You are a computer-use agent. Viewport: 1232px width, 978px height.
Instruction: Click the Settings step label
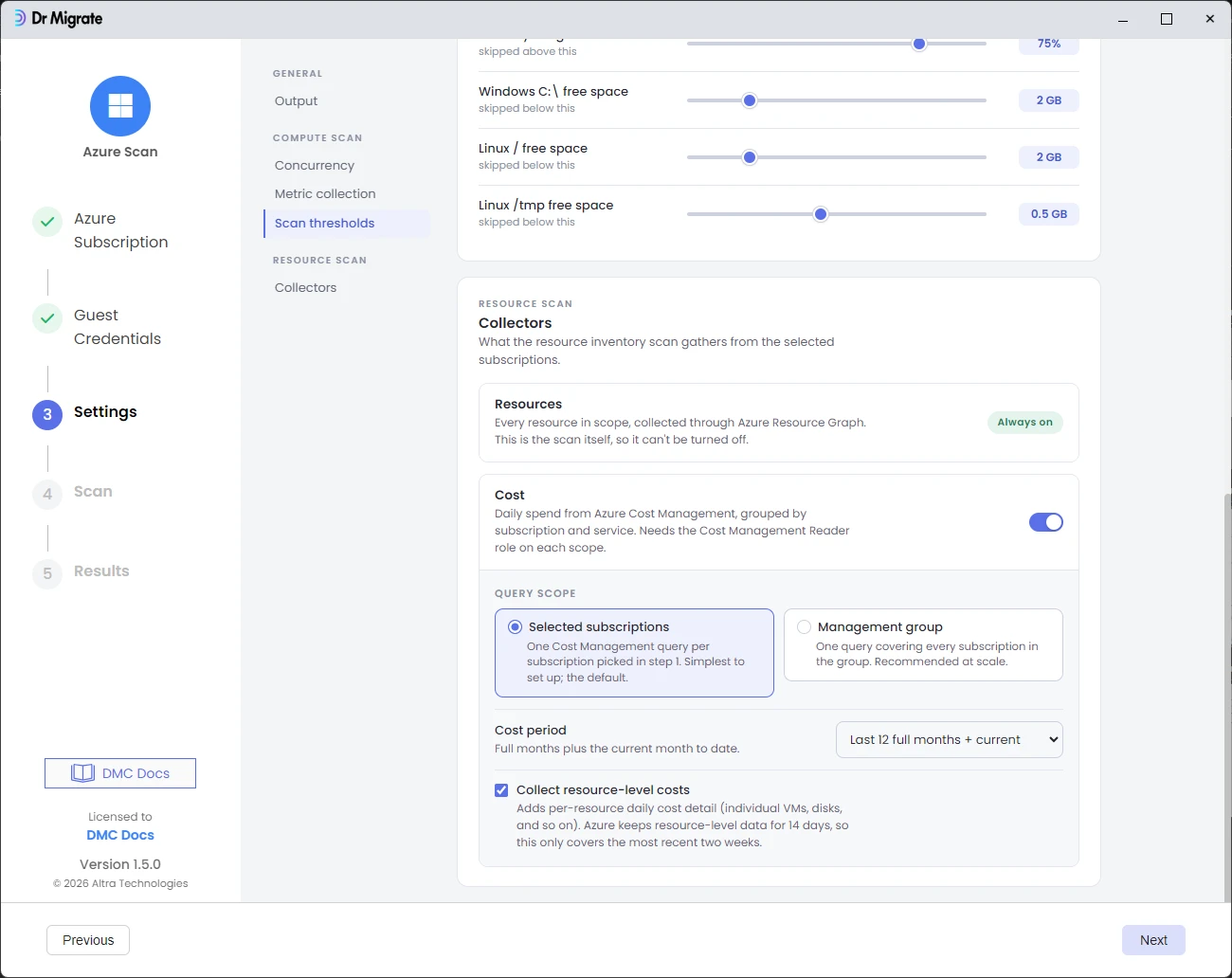click(105, 412)
